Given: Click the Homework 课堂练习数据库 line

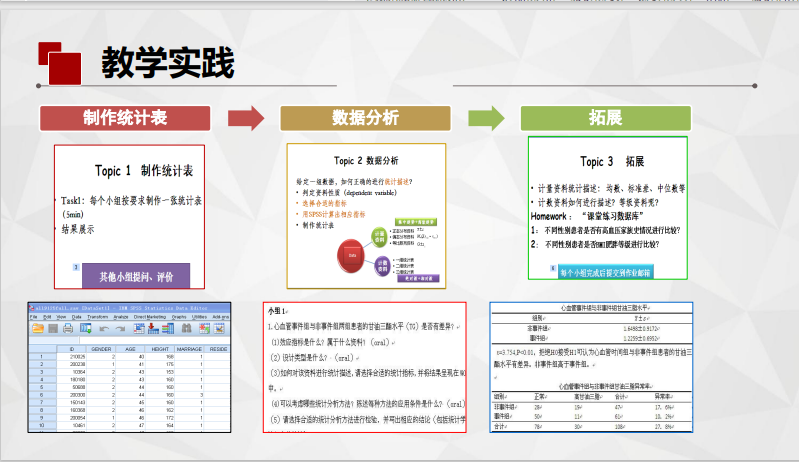Looking at the screenshot, I should [x=588, y=216].
